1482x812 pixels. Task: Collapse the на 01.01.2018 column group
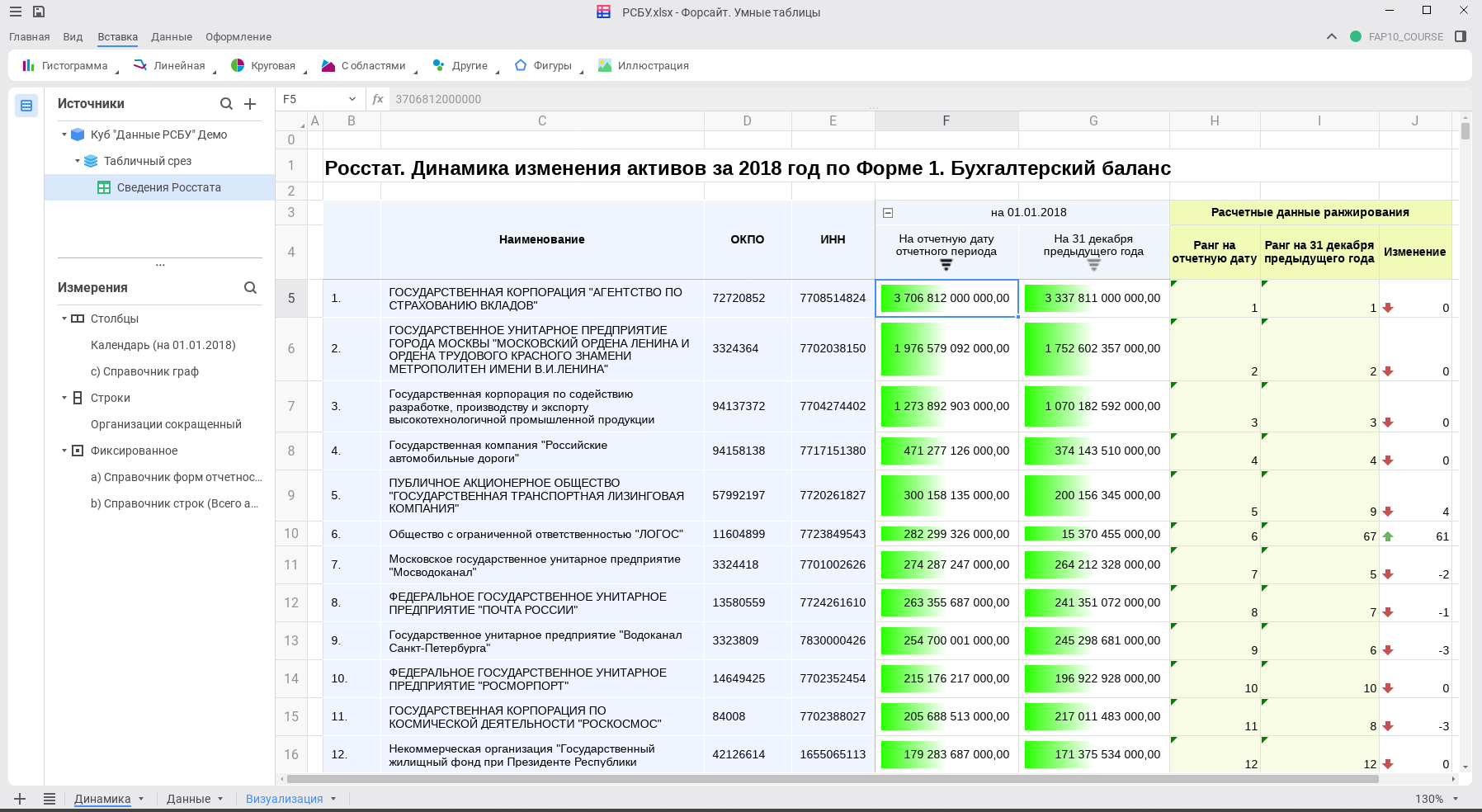click(888, 213)
